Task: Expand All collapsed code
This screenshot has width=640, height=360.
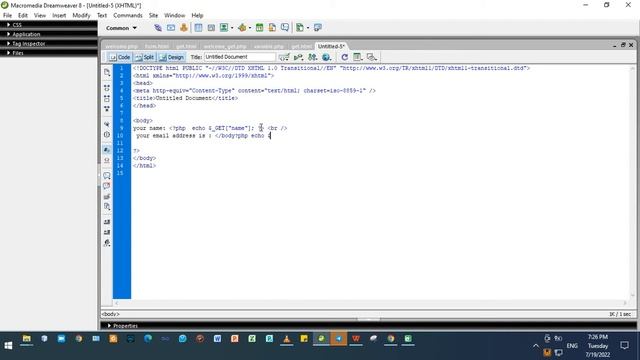Action: pos(107,109)
